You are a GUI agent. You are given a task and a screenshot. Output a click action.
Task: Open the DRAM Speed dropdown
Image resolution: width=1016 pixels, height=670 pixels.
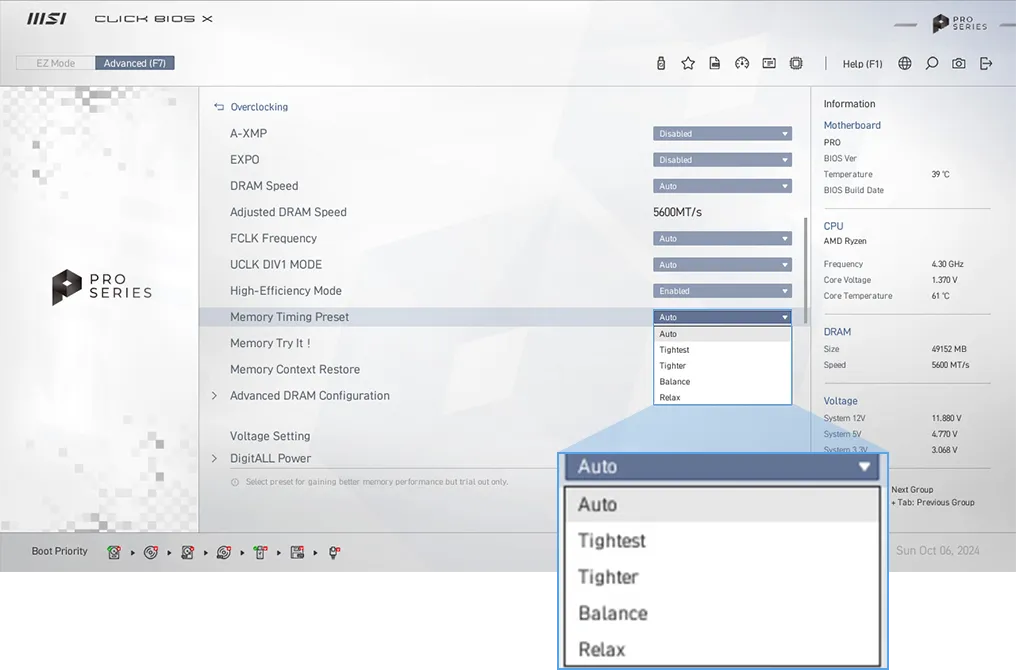pyautogui.click(x=722, y=186)
